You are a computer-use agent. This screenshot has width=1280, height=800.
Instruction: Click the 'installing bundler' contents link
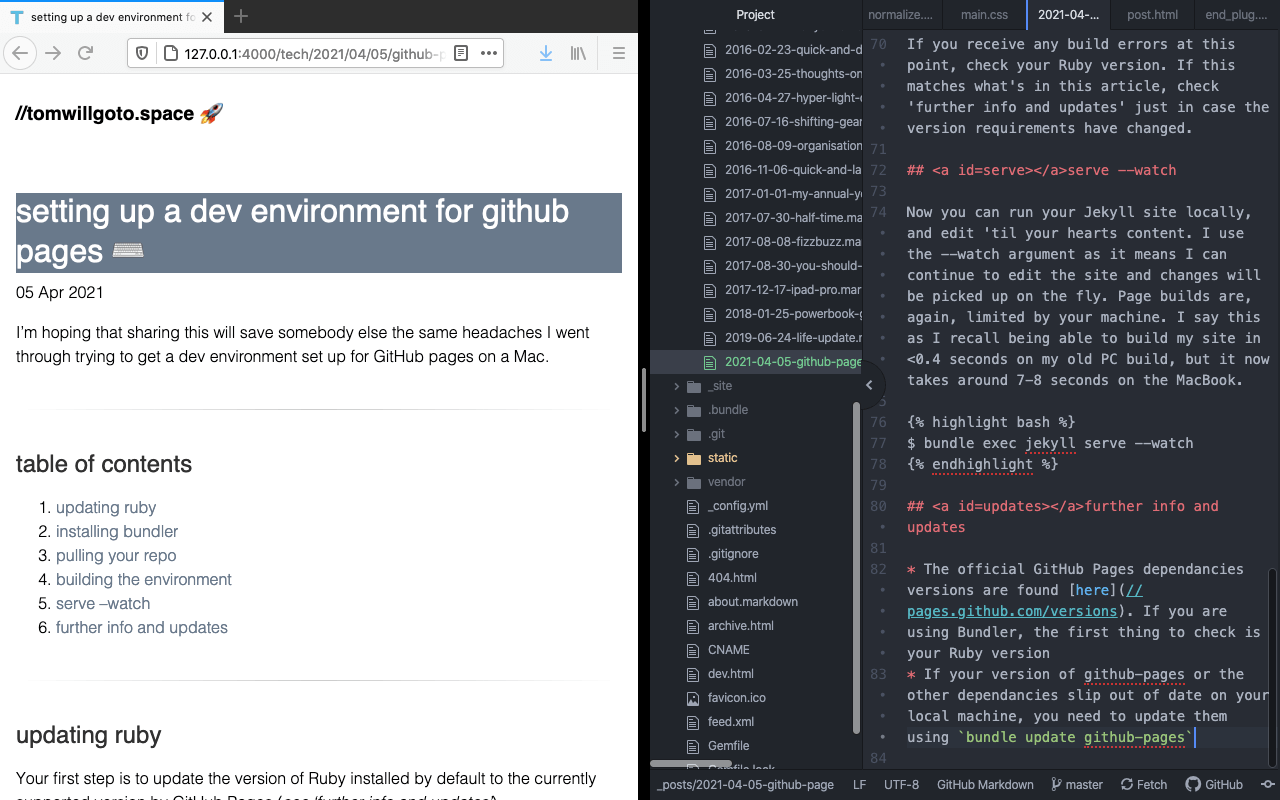(117, 532)
